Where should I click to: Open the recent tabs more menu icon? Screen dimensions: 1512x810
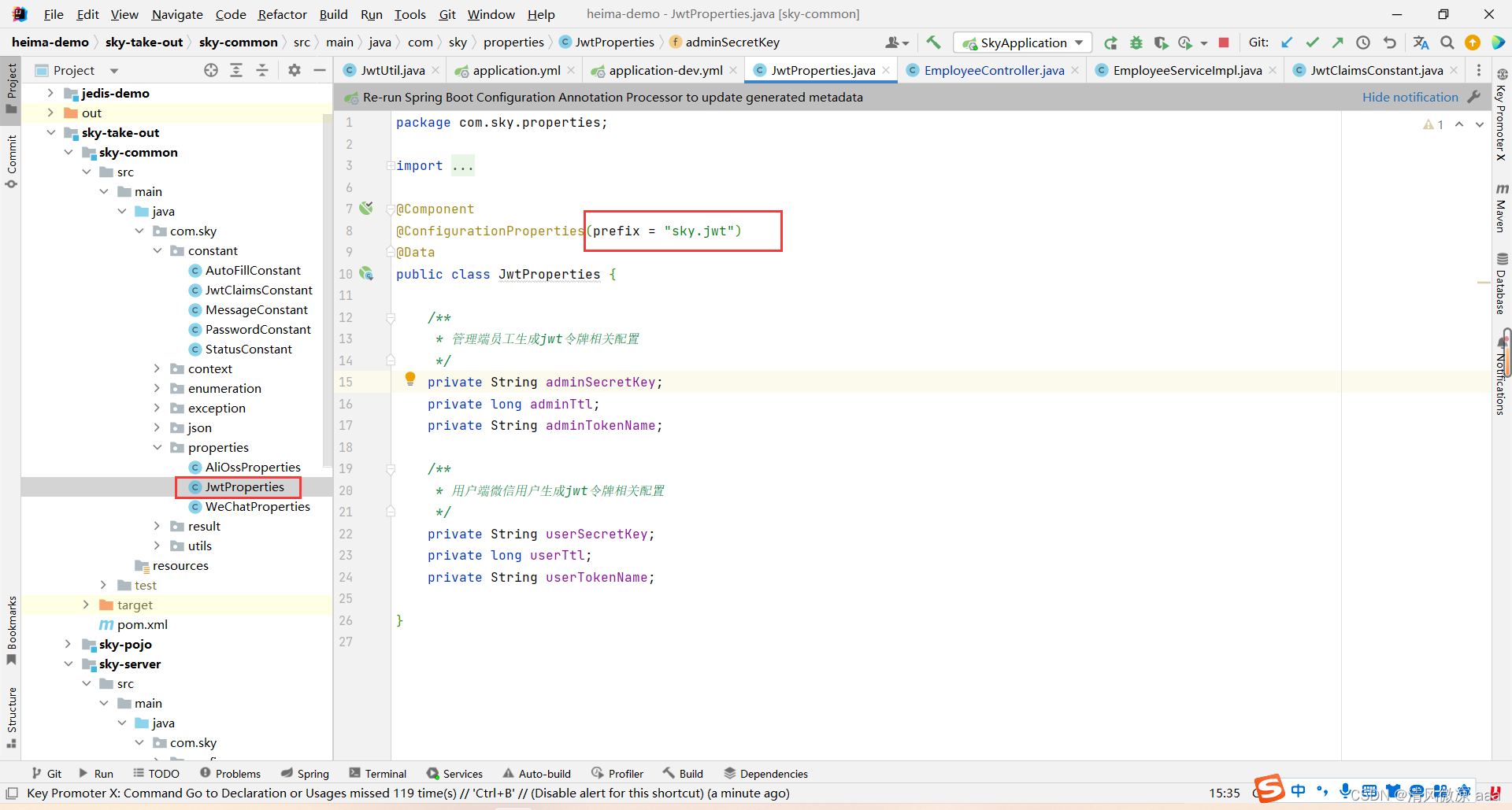pyautogui.click(x=1478, y=70)
